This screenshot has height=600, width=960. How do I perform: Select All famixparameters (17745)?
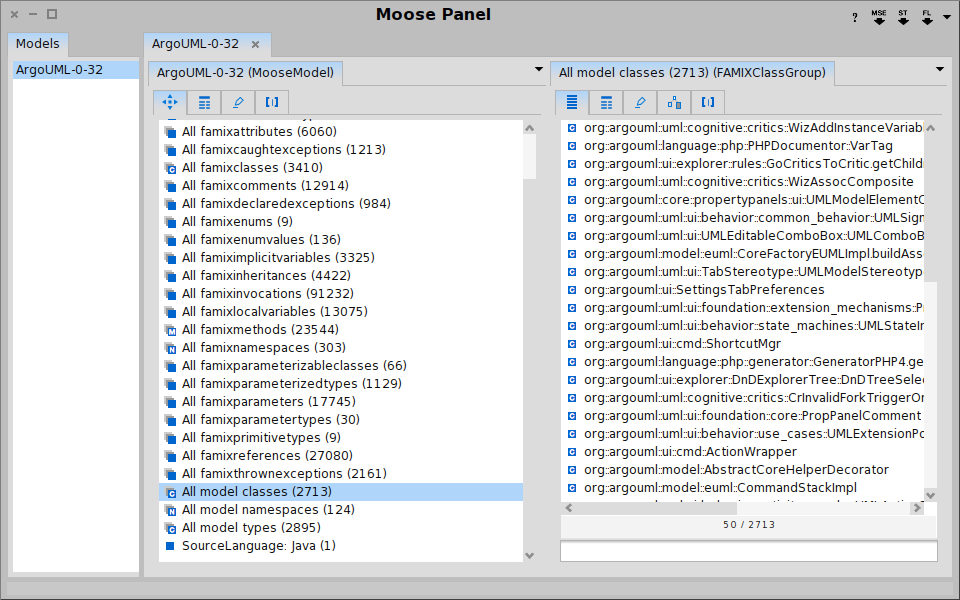pyautogui.click(x=341, y=402)
